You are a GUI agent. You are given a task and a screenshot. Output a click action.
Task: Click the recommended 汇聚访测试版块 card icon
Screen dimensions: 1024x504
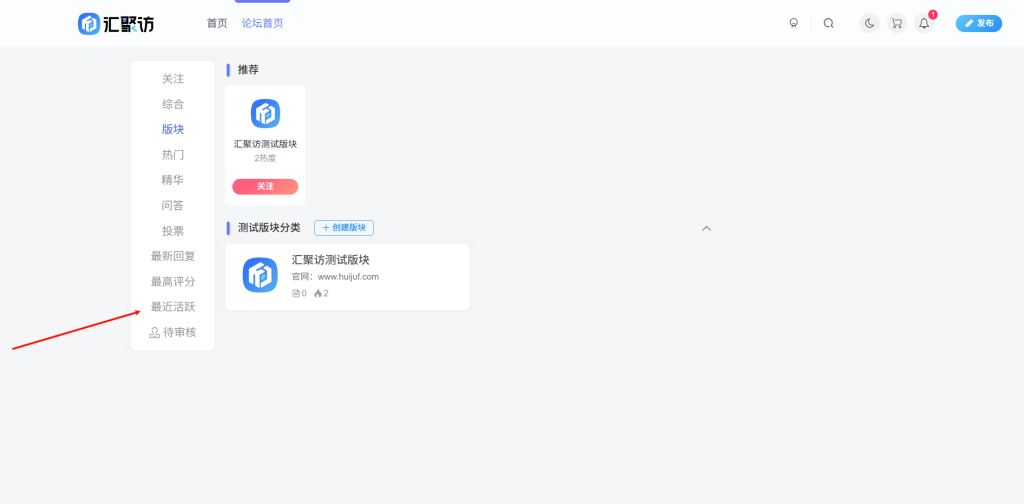coord(265,114)
